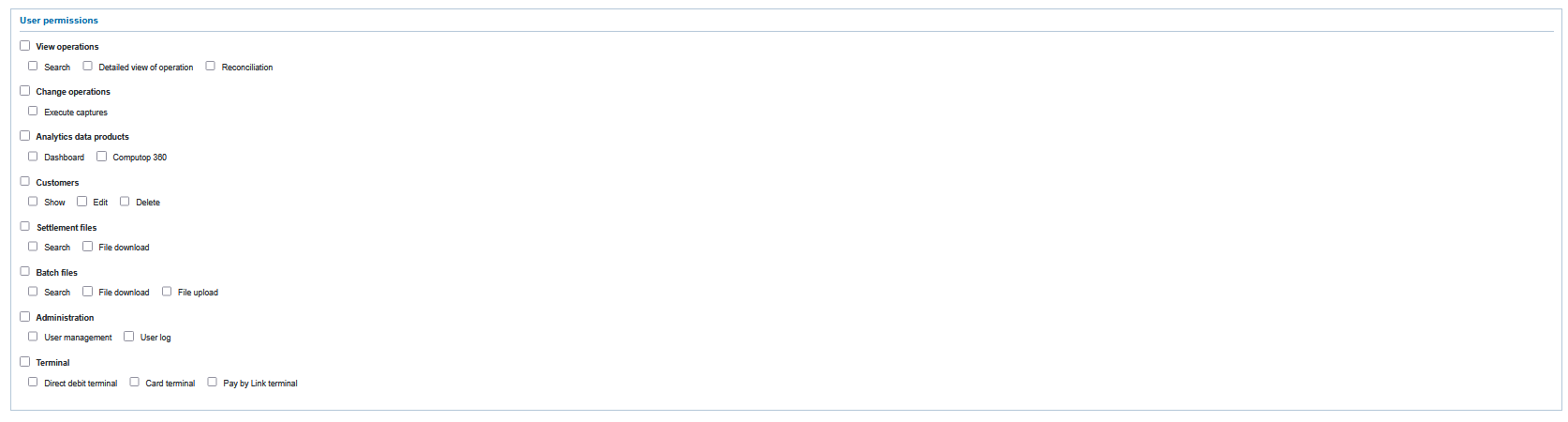This screenshot has width=1568, height=422.
Task: Enable the Dashboard permission
Action: pos(33,156)
